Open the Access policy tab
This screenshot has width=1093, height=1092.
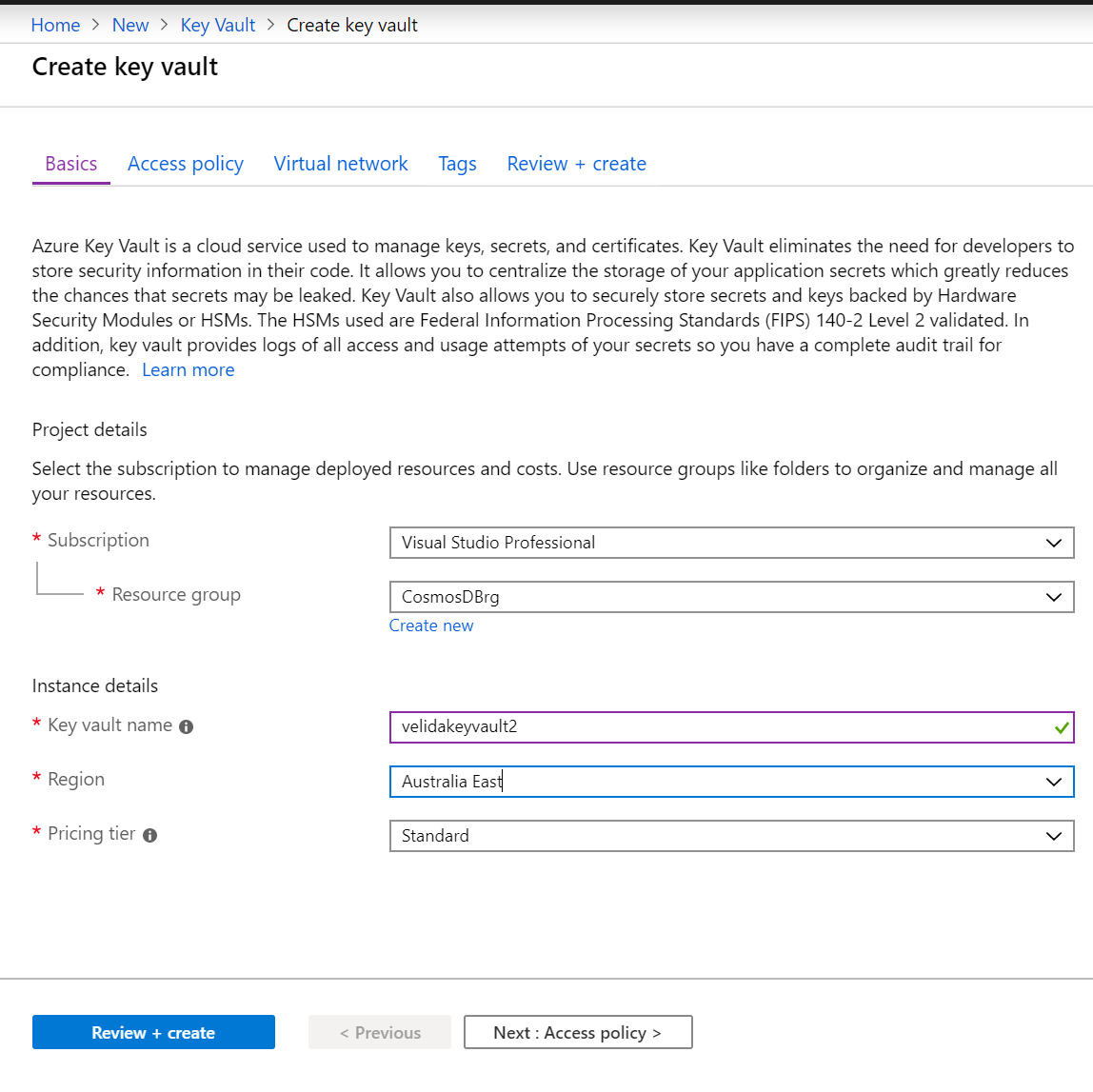tap(186, 164)
